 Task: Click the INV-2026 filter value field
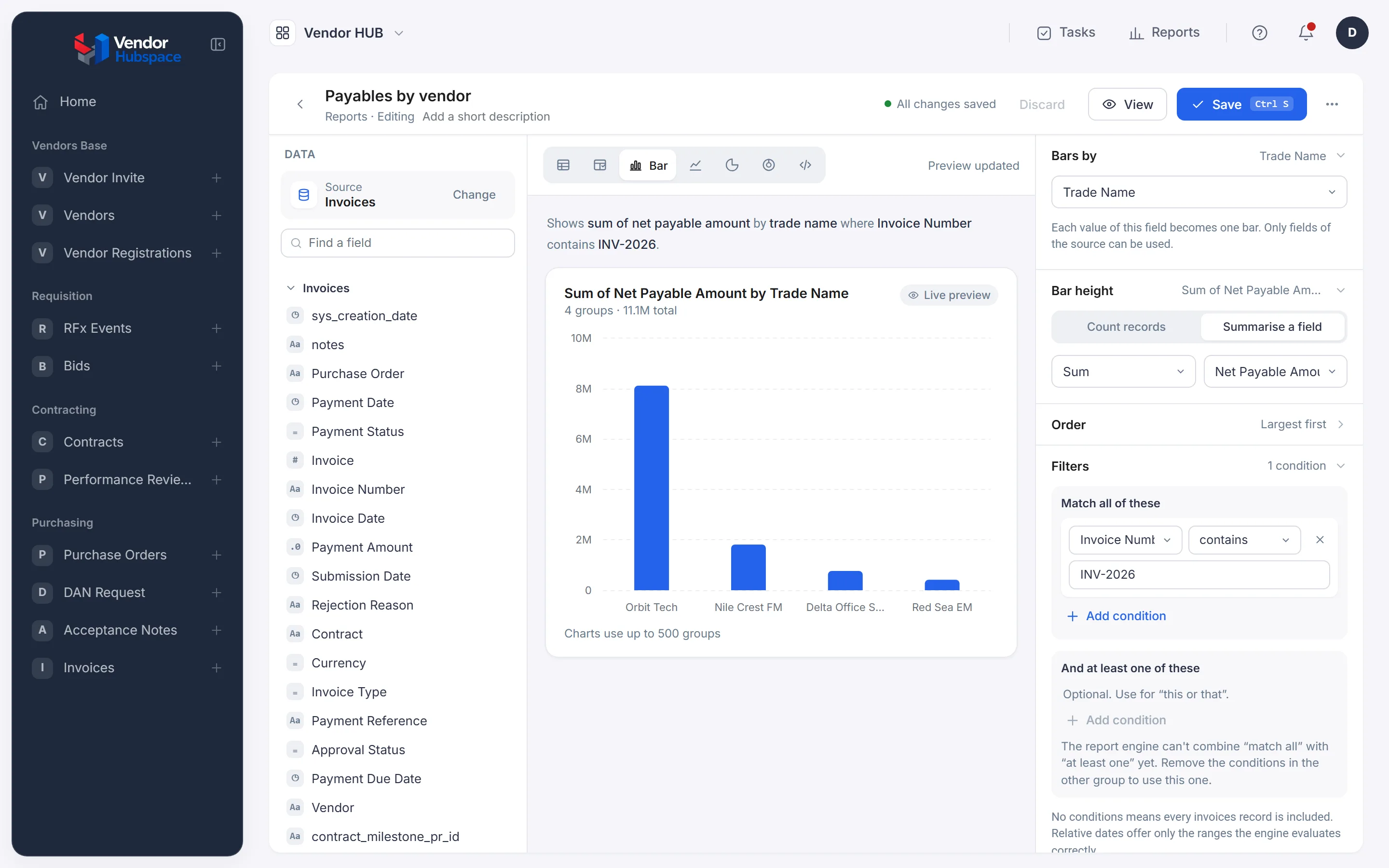(1198, 575)
